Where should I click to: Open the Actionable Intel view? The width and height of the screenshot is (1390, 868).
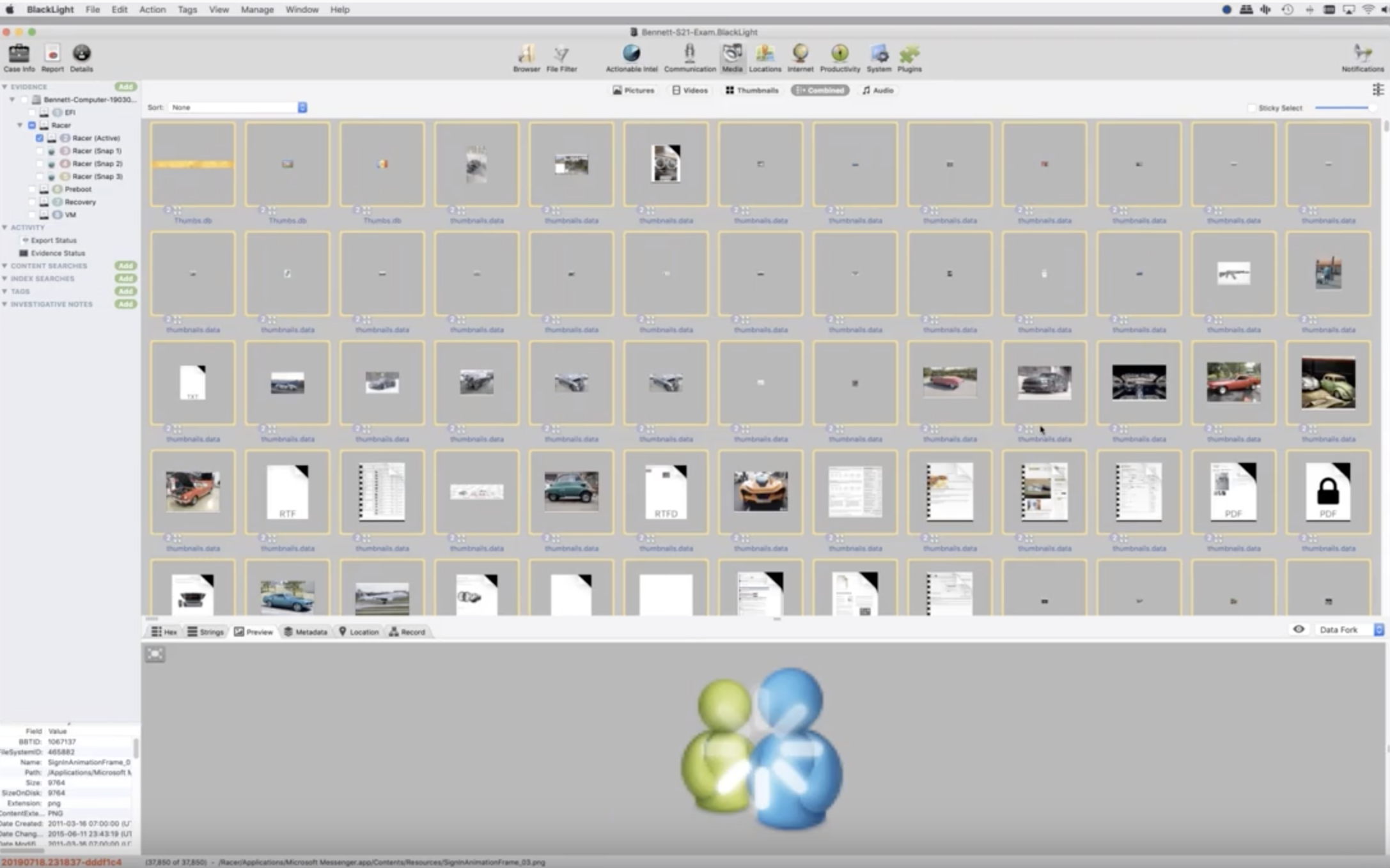pos(631,58)
